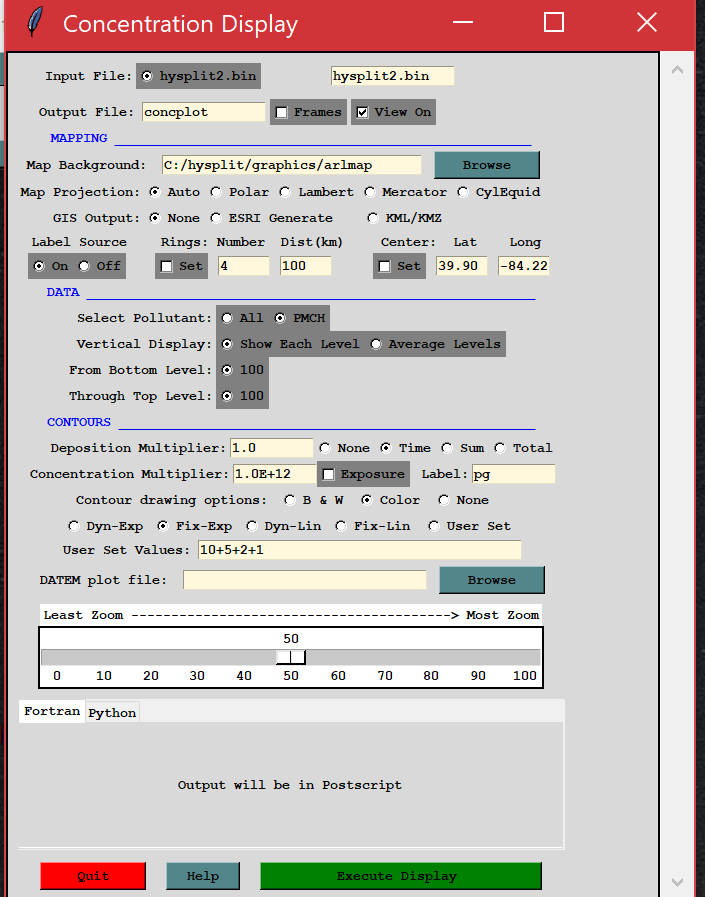Click the scrollbar down arrow
The height and width of the screenshot is (897, 705).
(678, 882)
